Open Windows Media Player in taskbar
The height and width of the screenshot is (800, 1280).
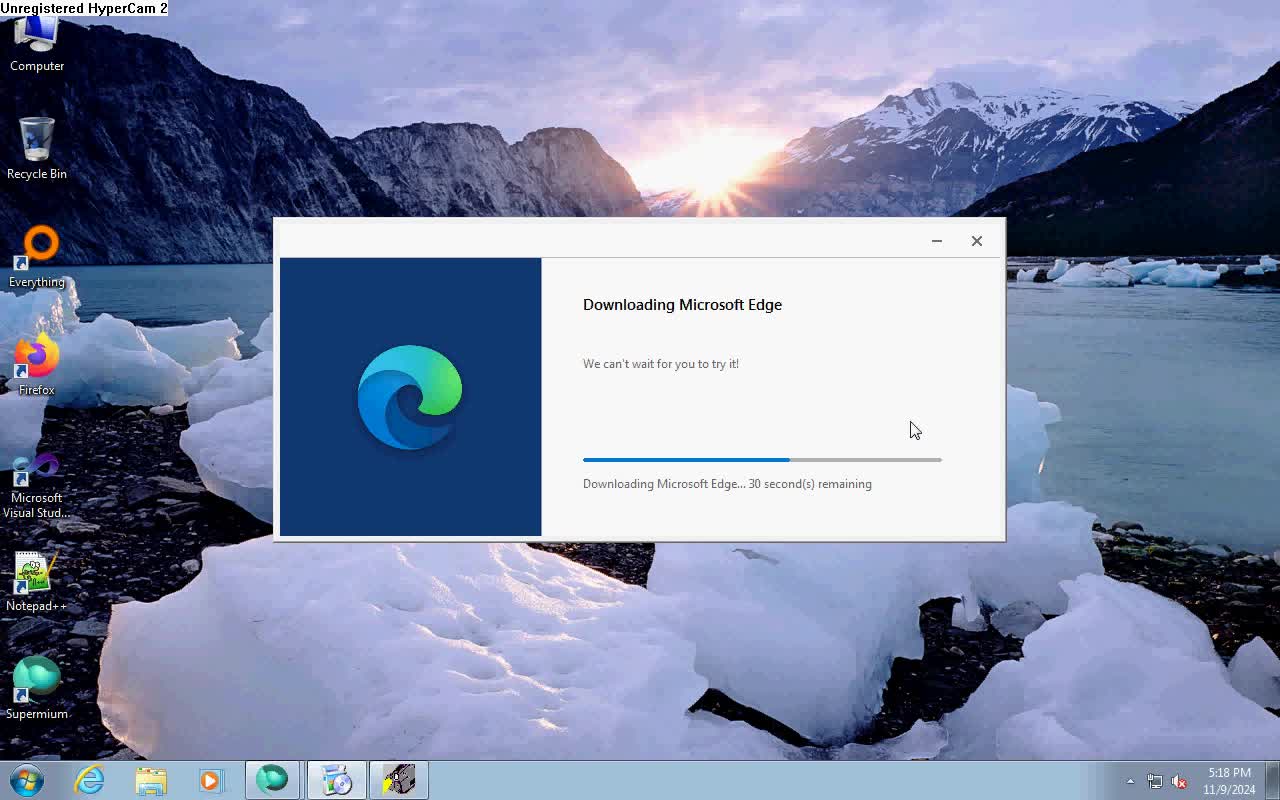coord(211,780)
